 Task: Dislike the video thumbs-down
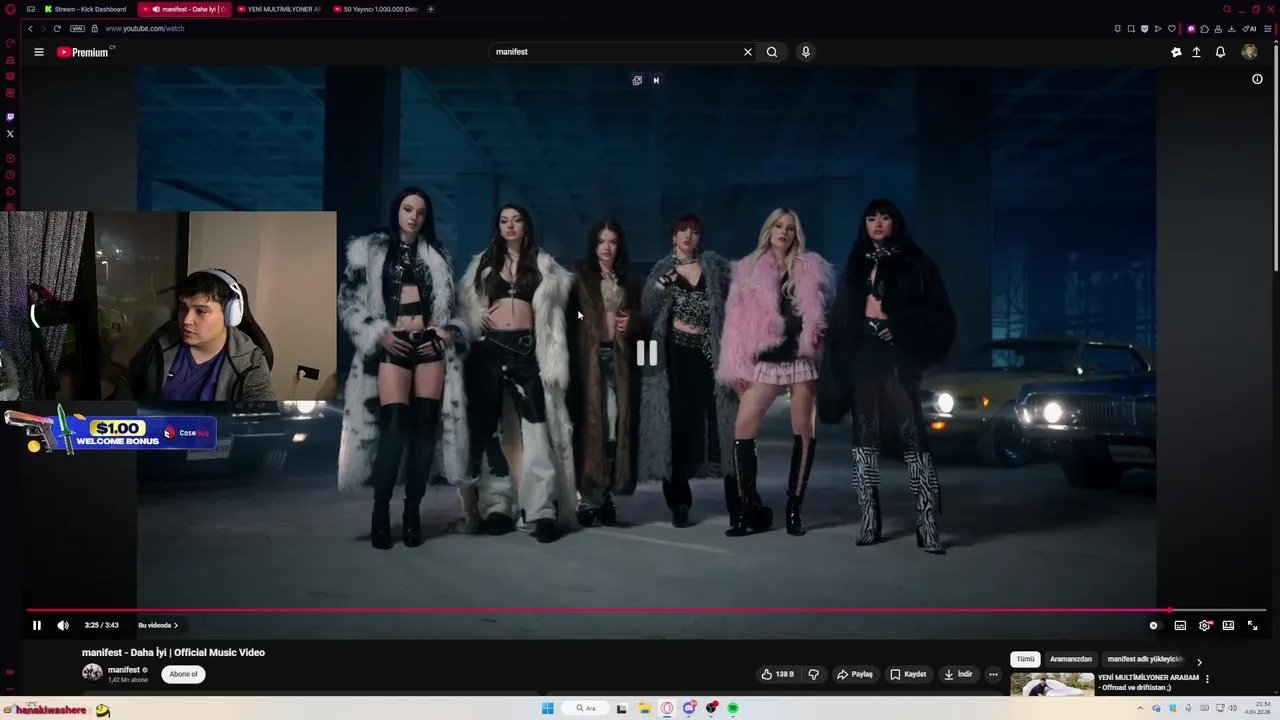coord(813,674)
